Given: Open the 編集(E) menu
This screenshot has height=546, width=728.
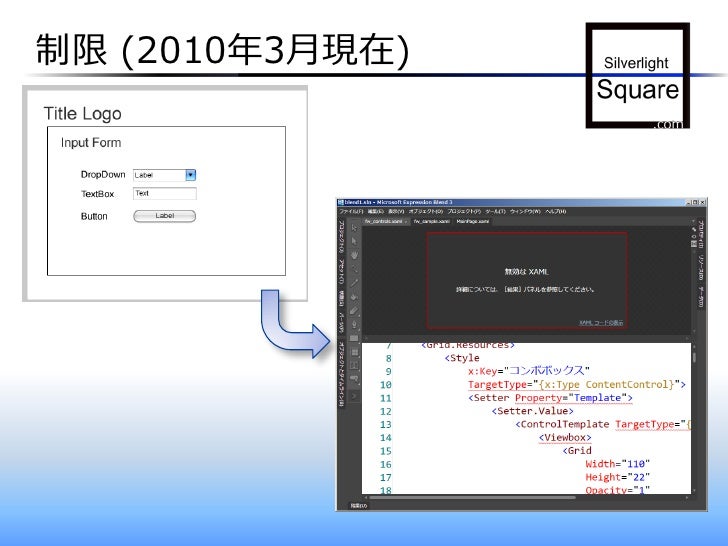Looking at the screenshot, I should click(x=375, y=211).
